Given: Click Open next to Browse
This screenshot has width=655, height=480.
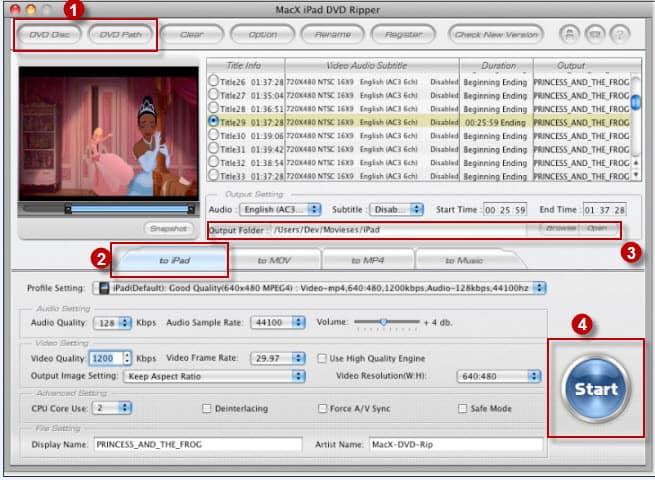Looking at the screenshot, I should tap(597, 228).
